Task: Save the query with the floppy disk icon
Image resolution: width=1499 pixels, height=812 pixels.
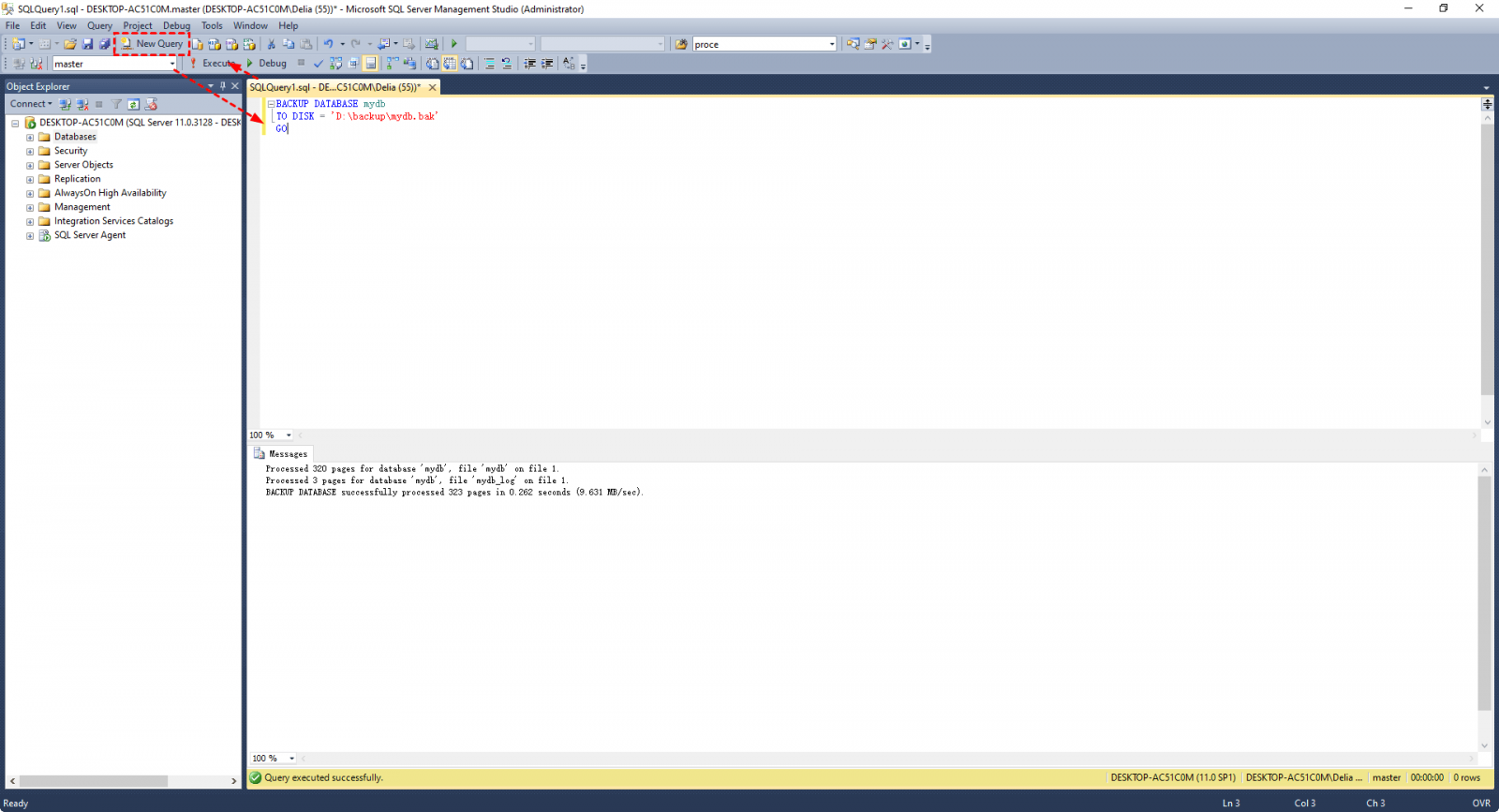Action: pos(88,44)
